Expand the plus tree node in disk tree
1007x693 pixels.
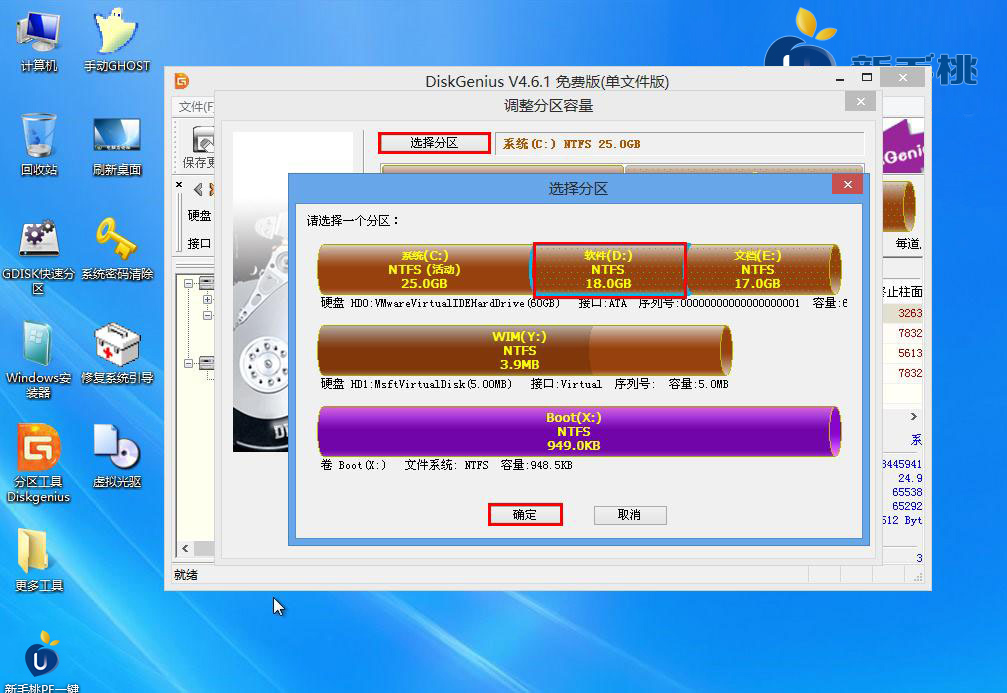207,299
